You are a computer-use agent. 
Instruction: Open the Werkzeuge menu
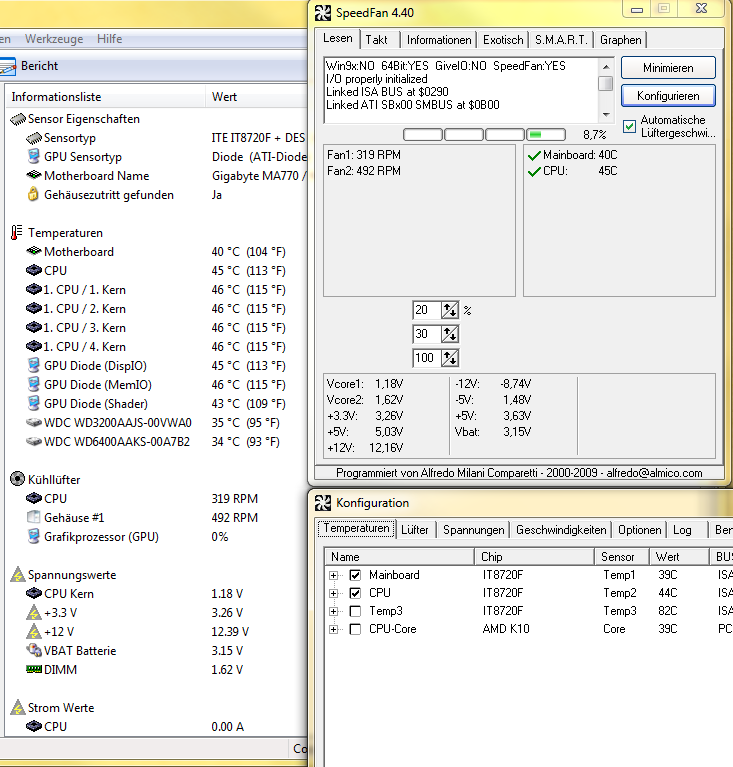point(54,39)
